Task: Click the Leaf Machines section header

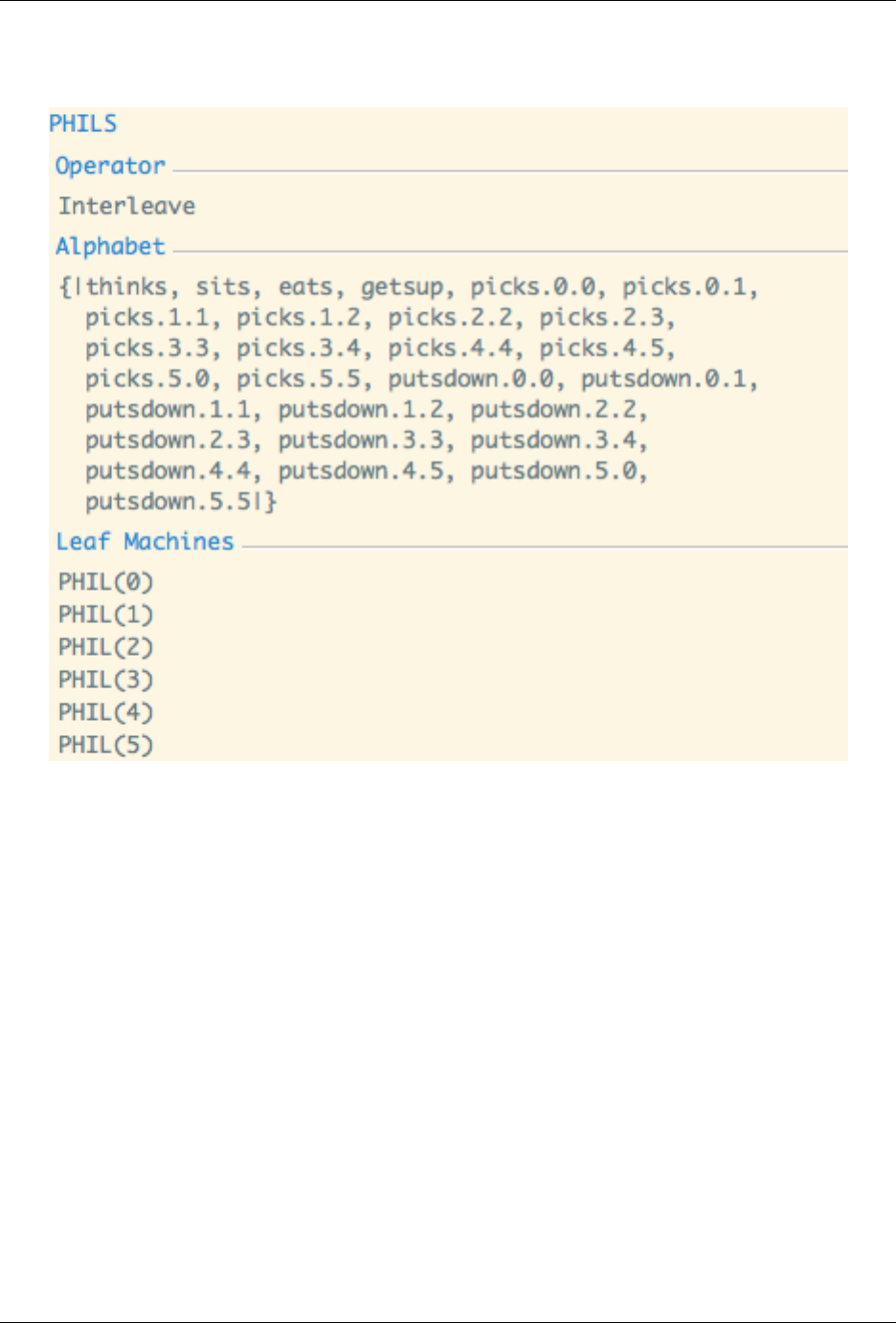Action: [x=145, y=542]
